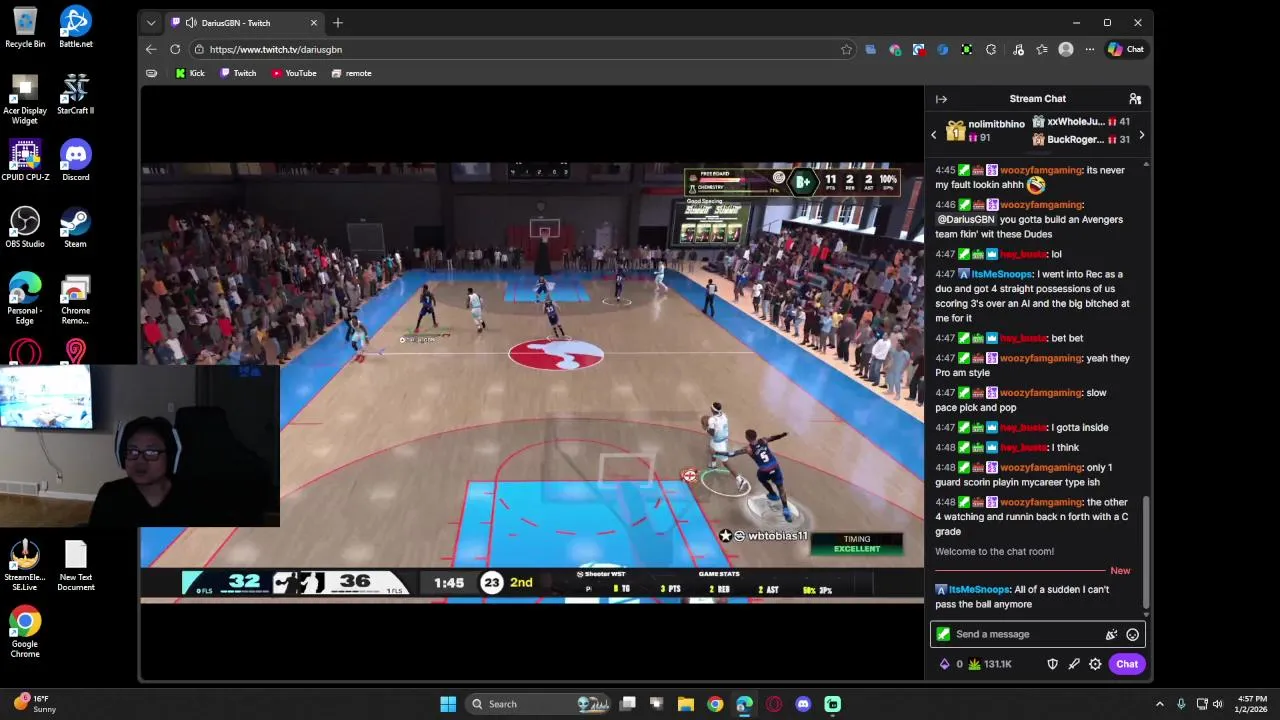Click woozyfamgaming username at 4:45
Image resolution: width=1280 pixels, height=720 pixels.
click(x=1041, y=170)
